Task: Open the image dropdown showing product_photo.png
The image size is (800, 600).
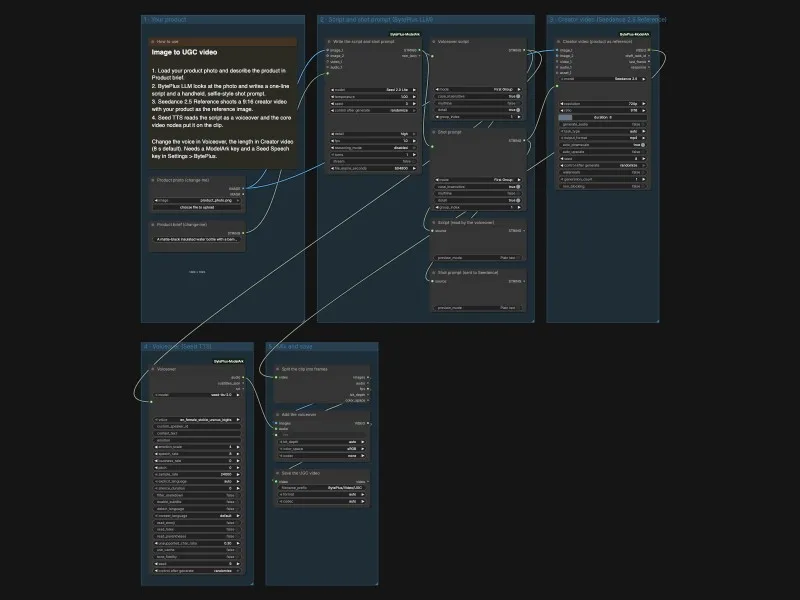Action: click(x=197, y=201)
